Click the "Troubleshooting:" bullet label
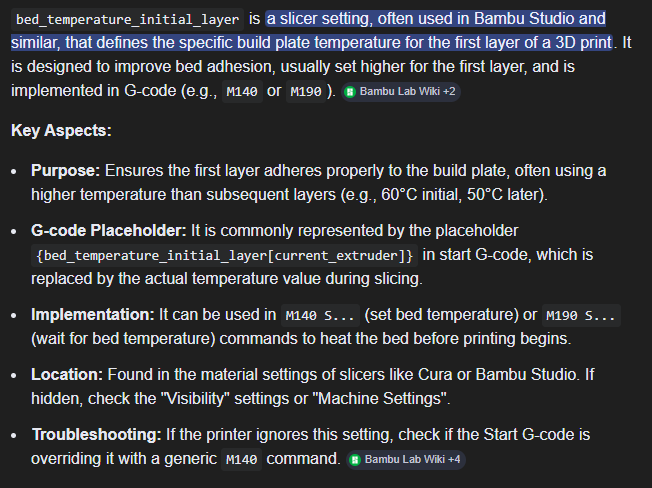 [95, 435]
